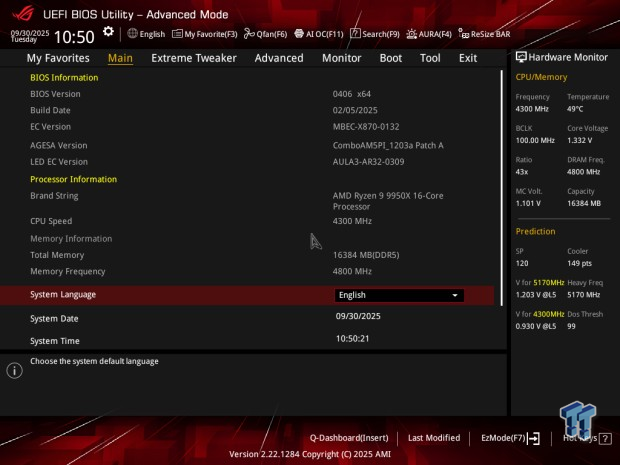Click the main panel vertical scrollbar
The image size is (620, 465).
click(x=502, y=188)
